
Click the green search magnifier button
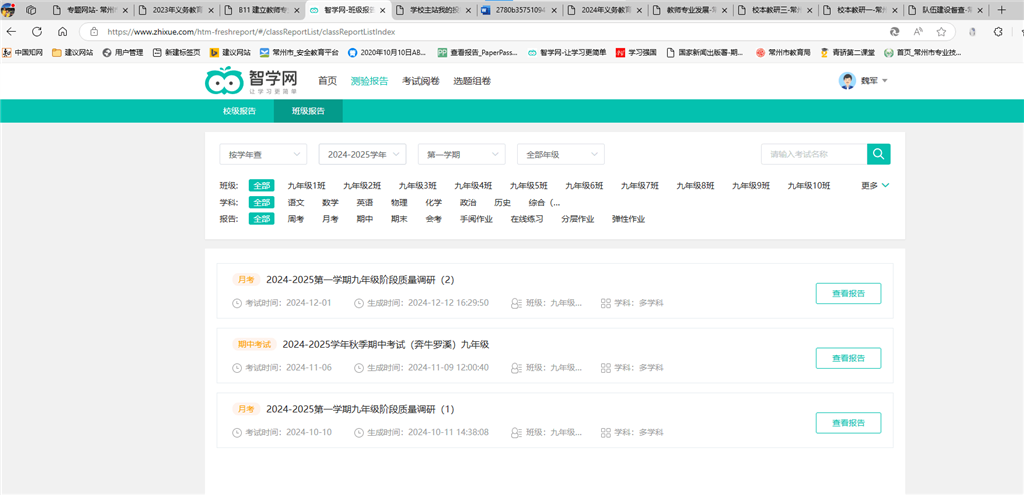[878, 154]
